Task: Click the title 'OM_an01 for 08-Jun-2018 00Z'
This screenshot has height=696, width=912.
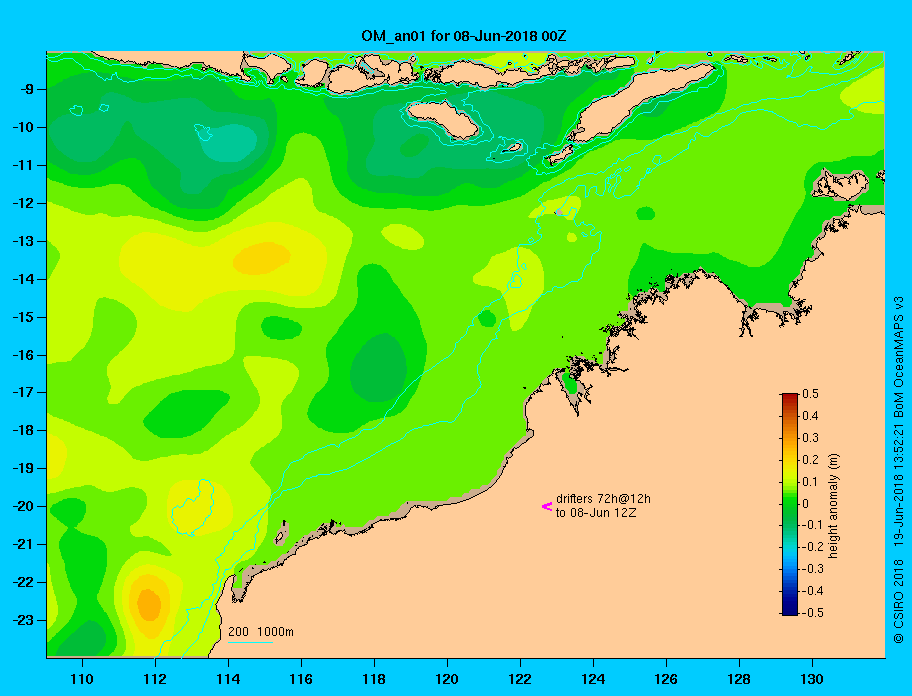Action: click(x=464, y=36)
